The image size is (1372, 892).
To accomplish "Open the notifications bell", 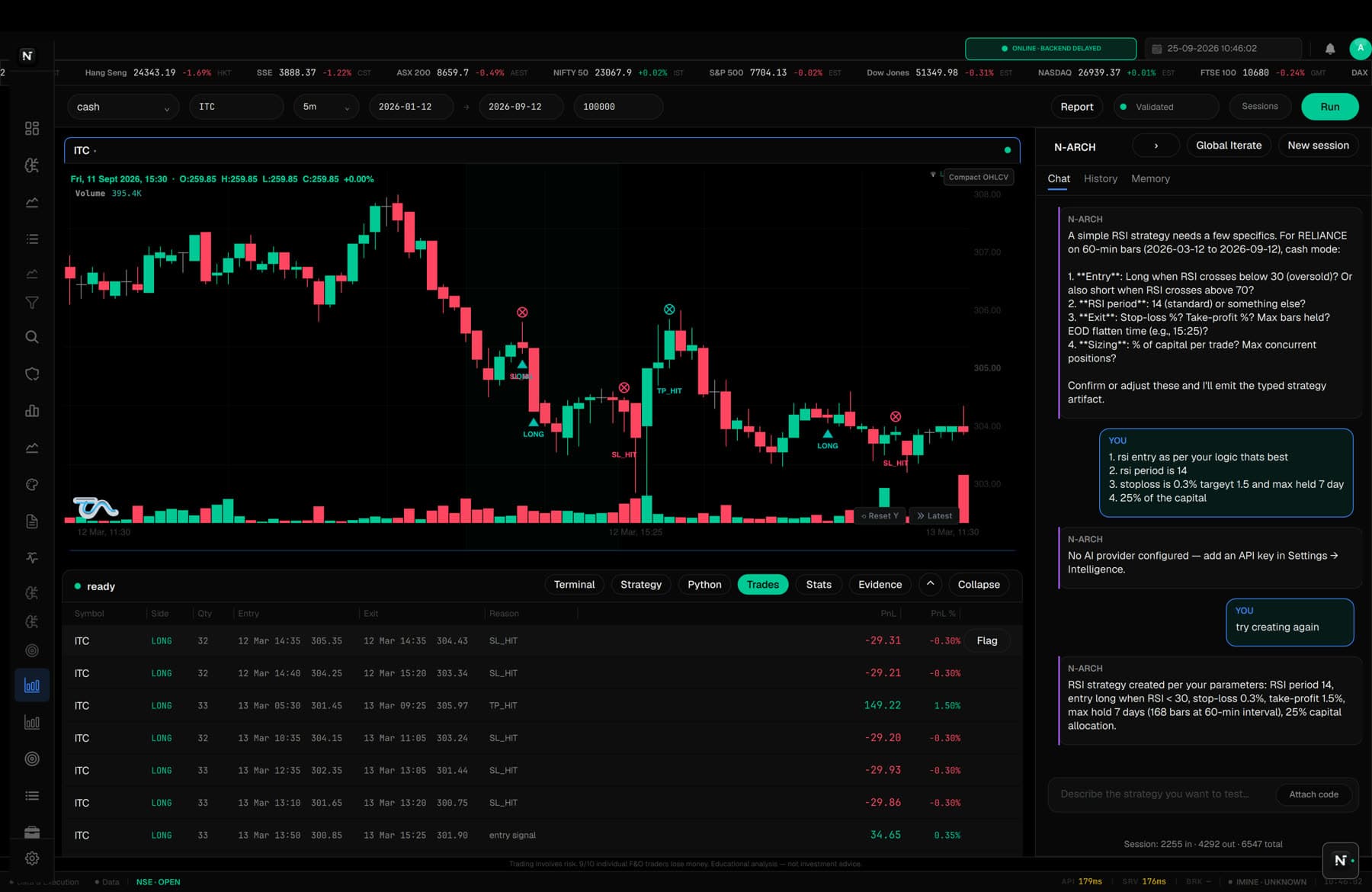I will (1330, 49).
